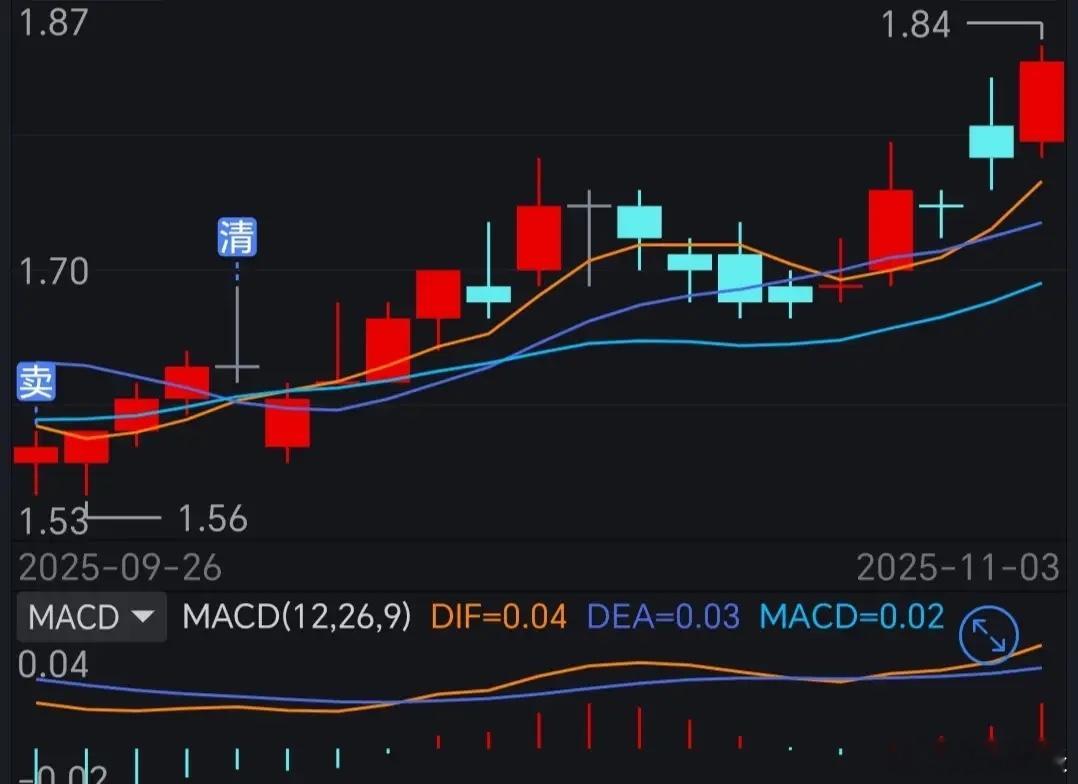This screenshot has width=1078, height=784.
Task: Click the 1.56 low price label
Action: [x=212, y=519]
